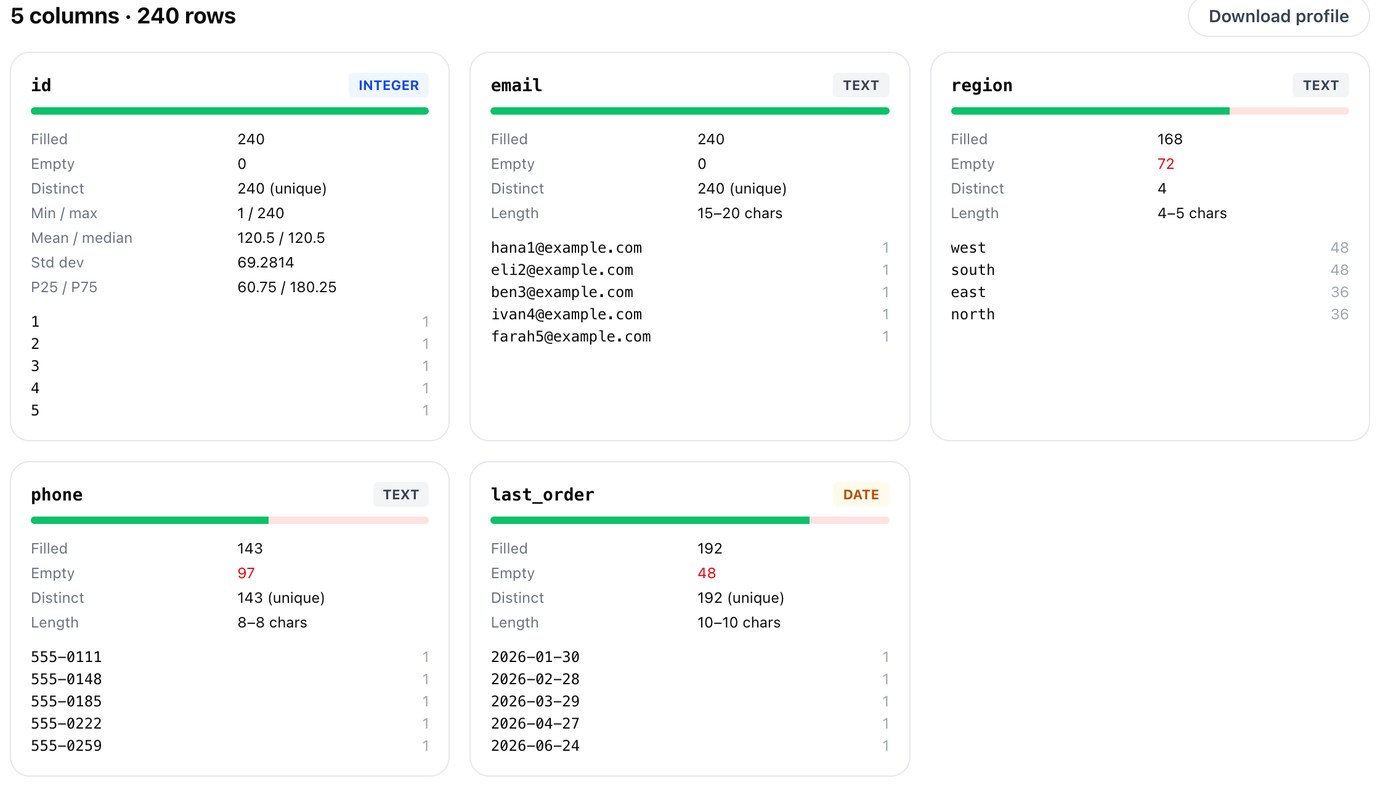Click the red empty count 48 in last_order
The height and width of the screenshot is (789, 1380).
coord(707,573)
